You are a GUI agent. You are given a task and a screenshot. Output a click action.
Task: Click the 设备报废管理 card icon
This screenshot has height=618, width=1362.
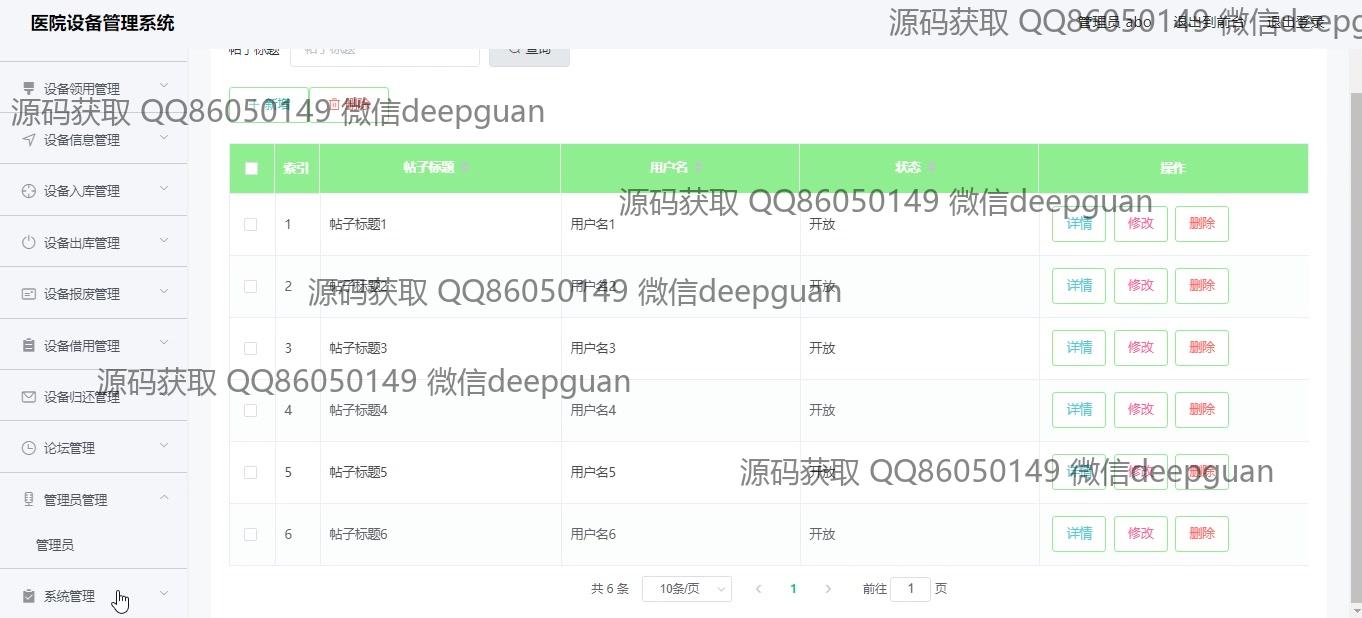point(29,294)
